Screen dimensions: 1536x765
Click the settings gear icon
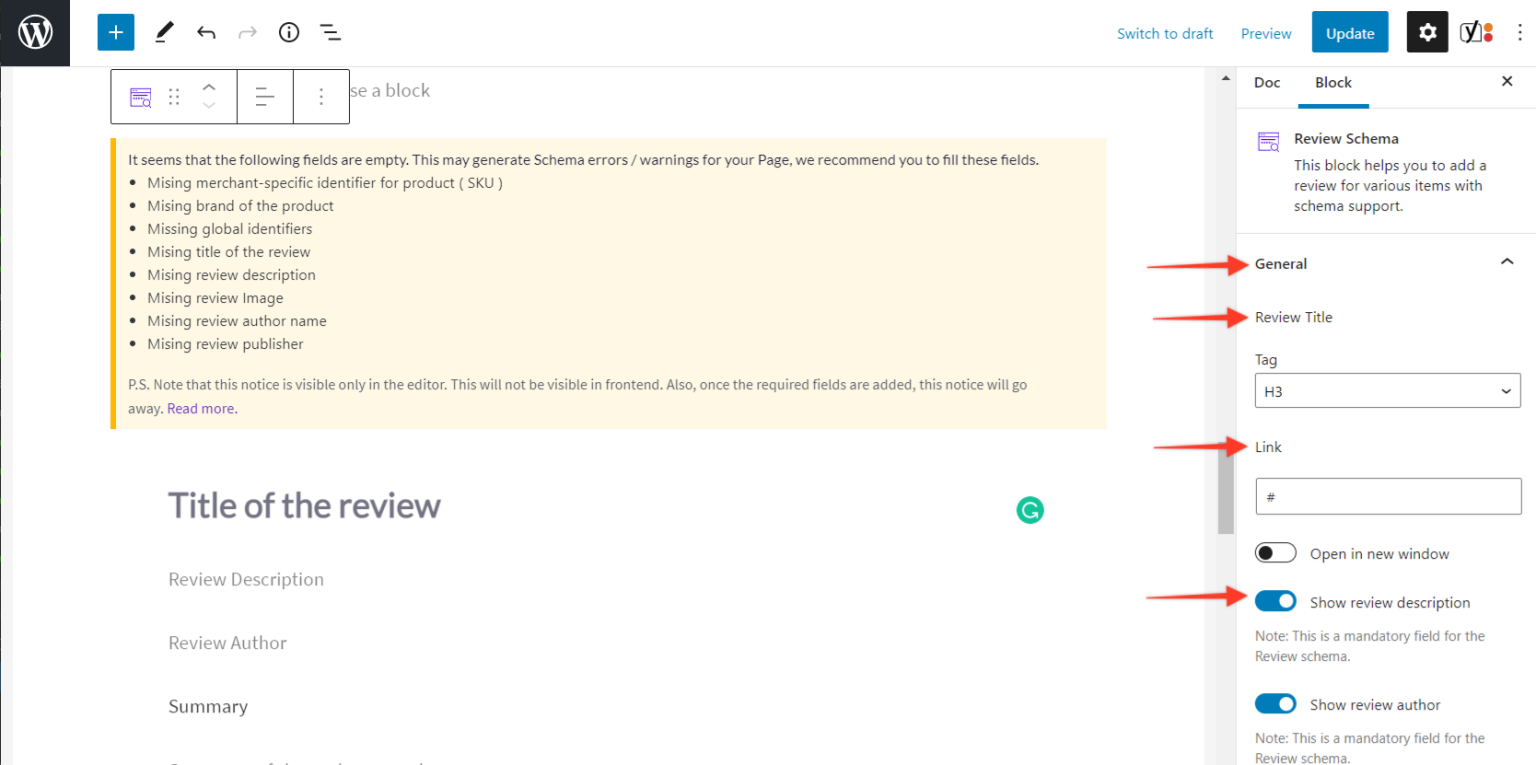[1427, 33]
